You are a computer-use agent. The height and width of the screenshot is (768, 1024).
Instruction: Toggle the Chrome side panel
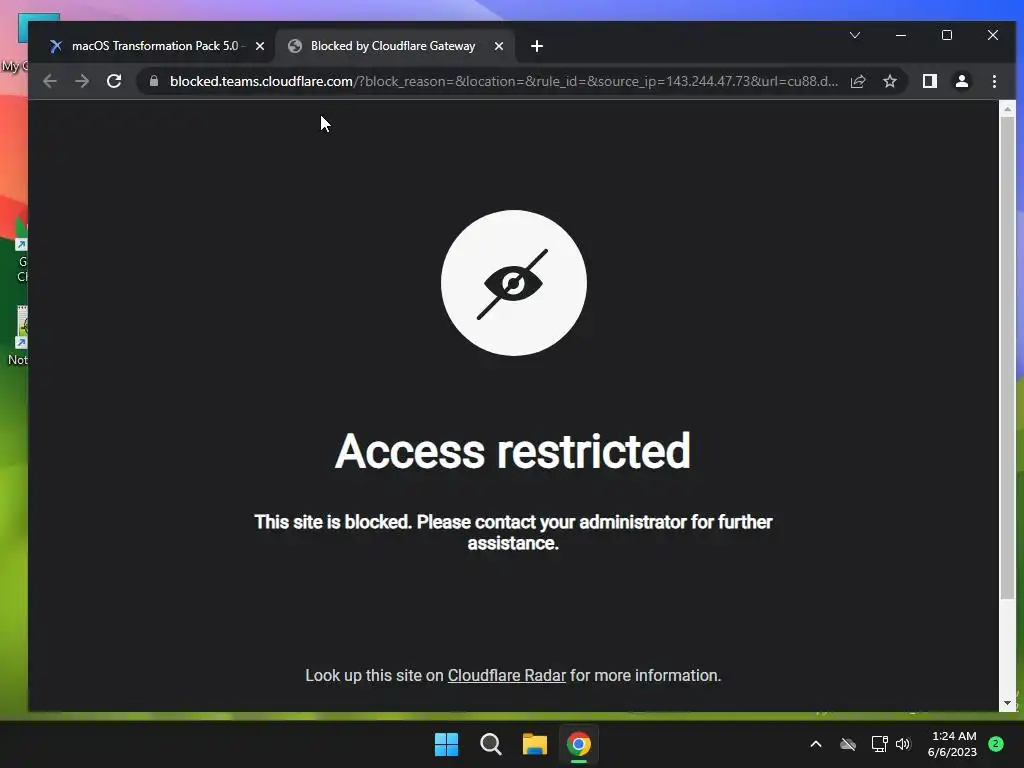(929, 81)
